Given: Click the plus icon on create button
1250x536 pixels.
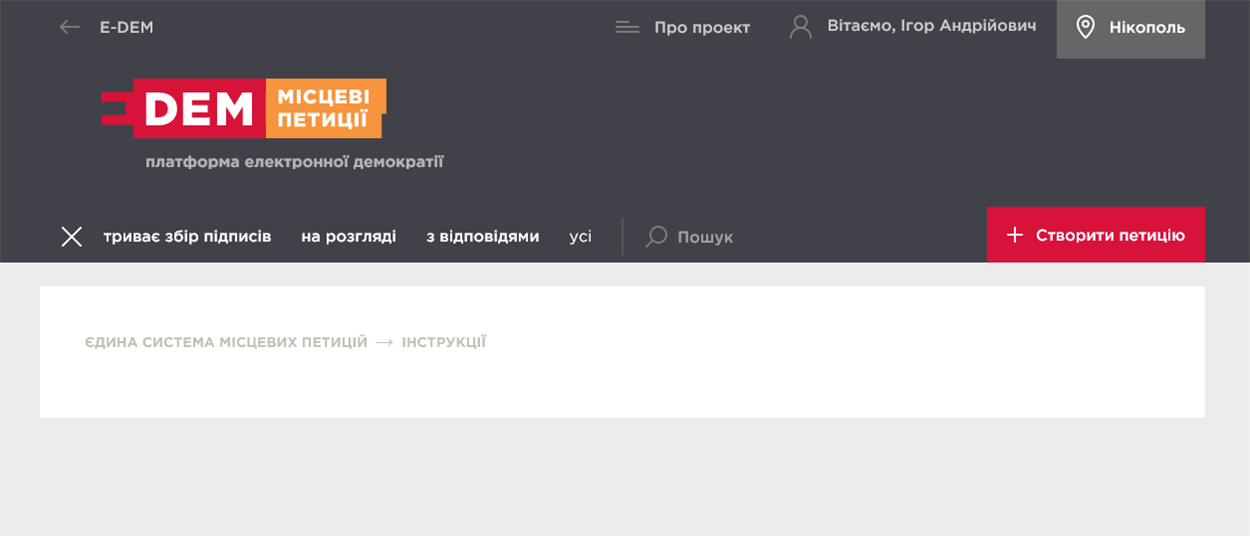Looking at the screenshot, I should (1015, 235).
